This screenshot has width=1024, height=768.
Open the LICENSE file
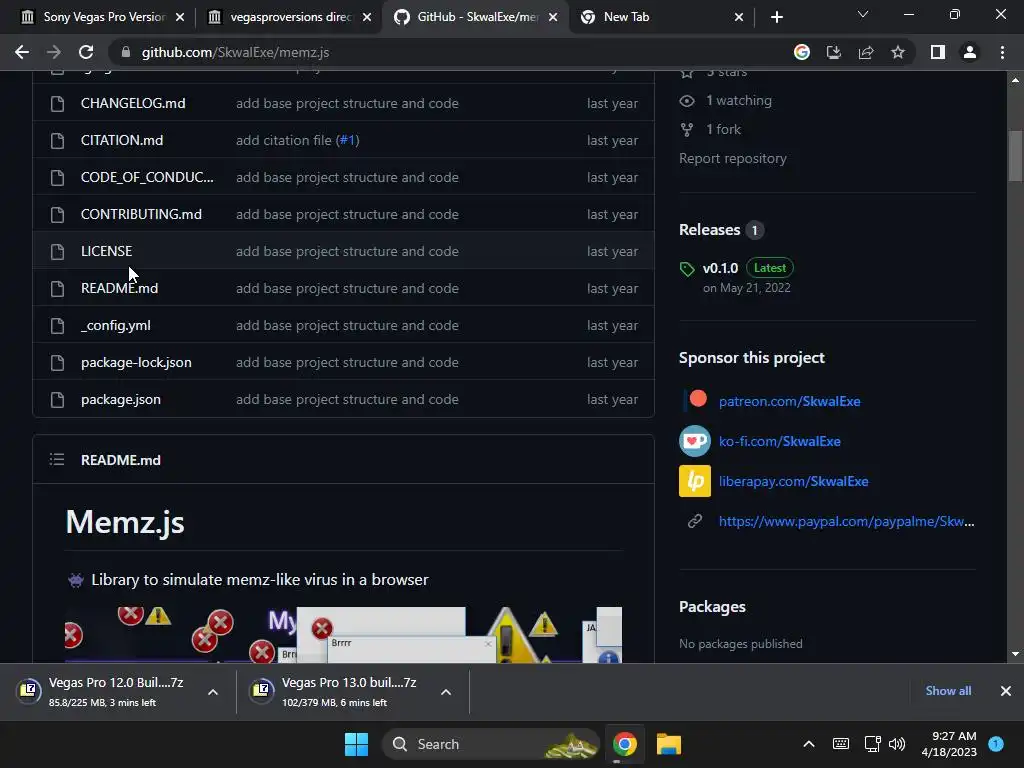pos(106,251)
